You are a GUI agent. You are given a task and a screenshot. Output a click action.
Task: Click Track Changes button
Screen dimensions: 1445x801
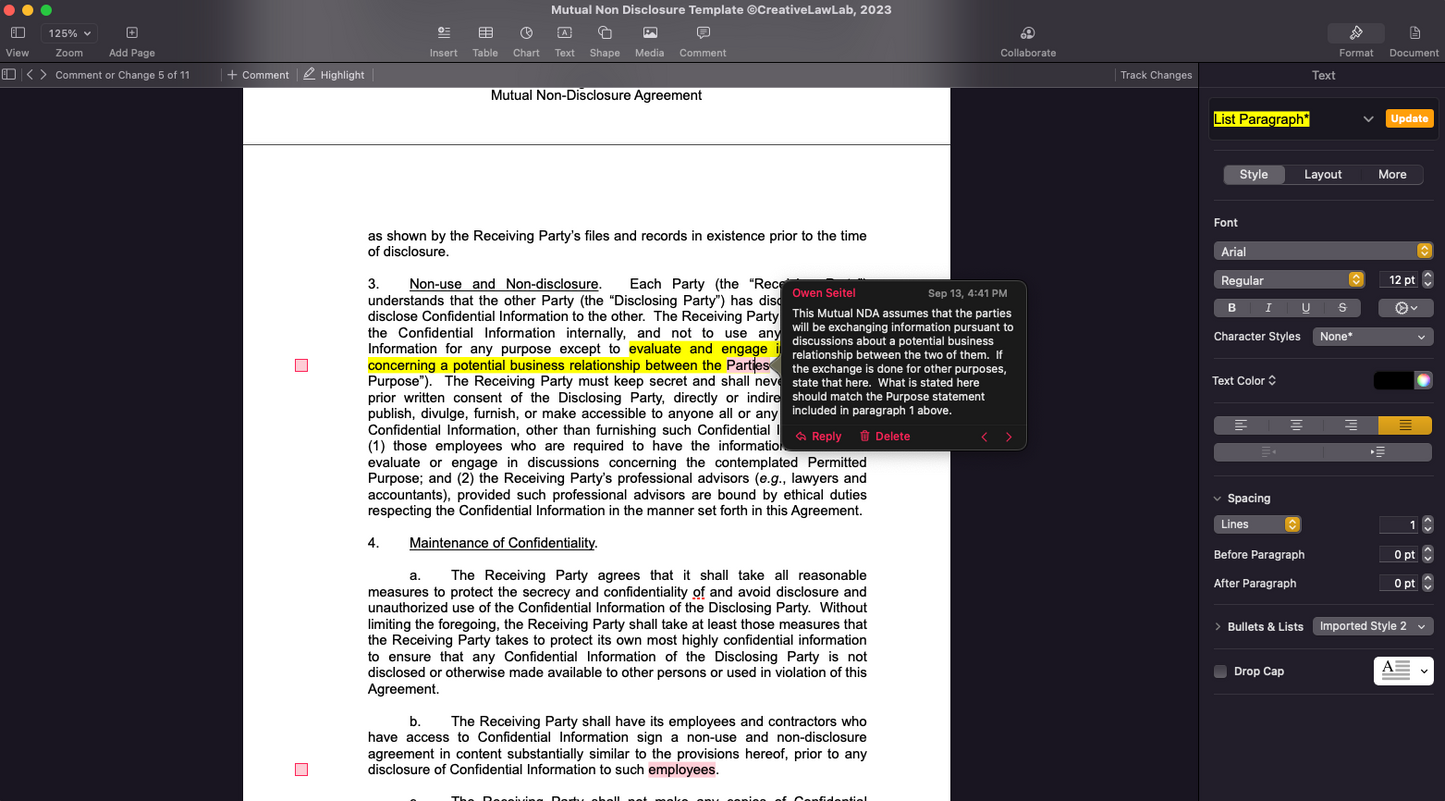coord(1156,75)
